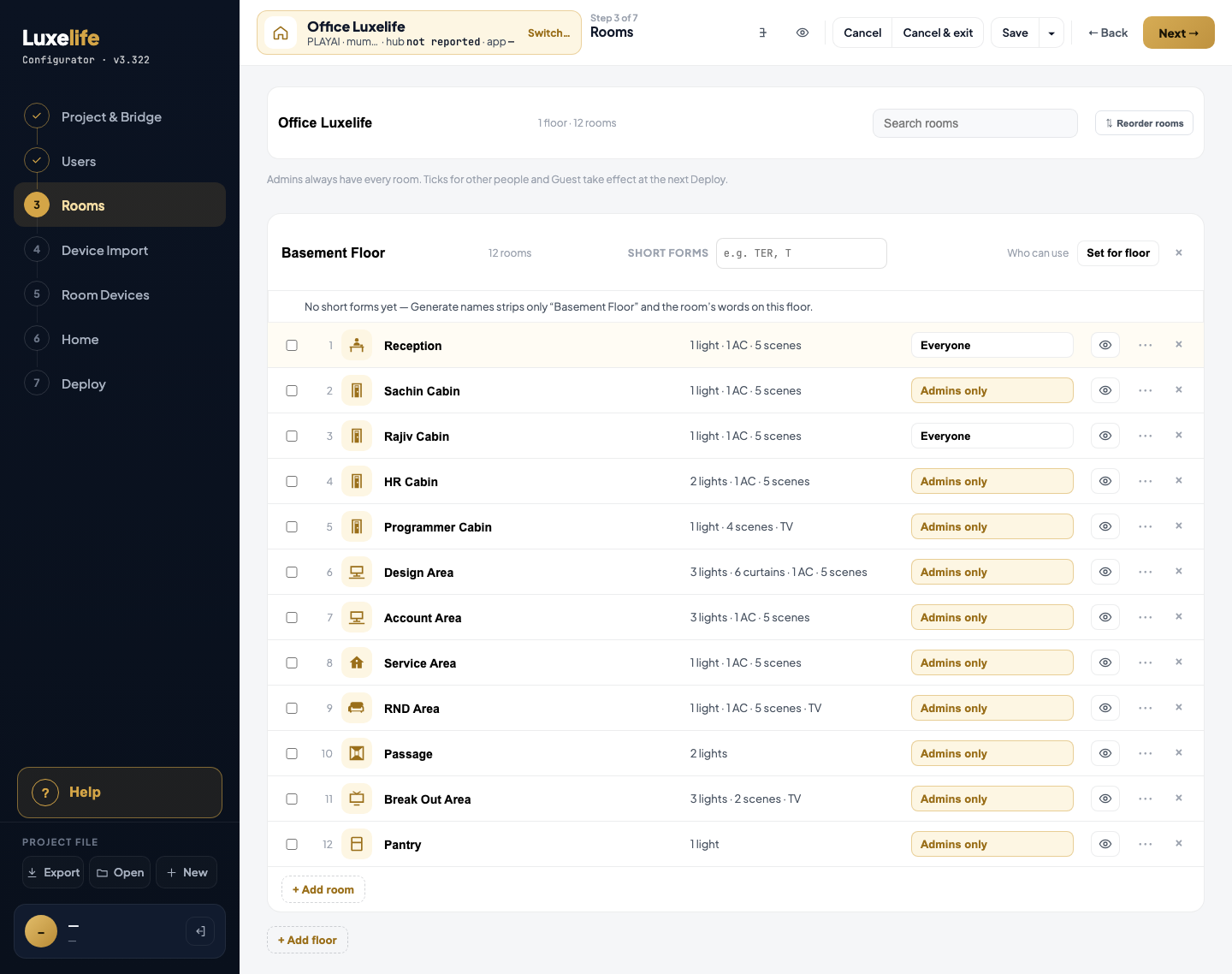
Task: Click the Reorder rooms button
Action: 1144,123
